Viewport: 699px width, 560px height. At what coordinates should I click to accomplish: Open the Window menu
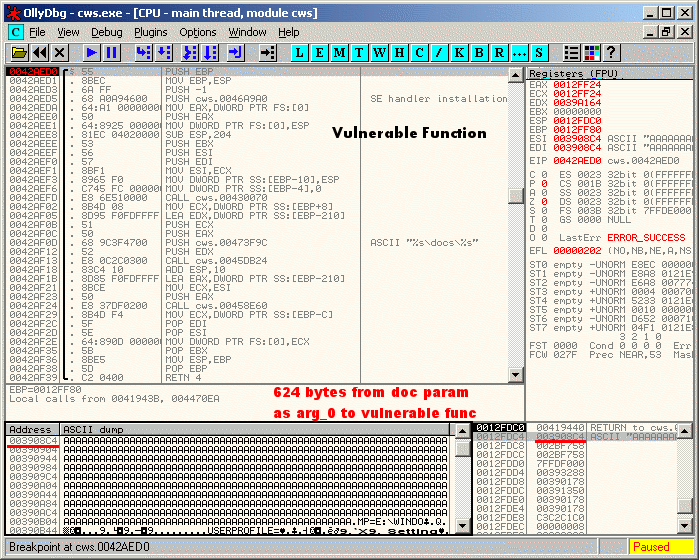click(247, 32)
